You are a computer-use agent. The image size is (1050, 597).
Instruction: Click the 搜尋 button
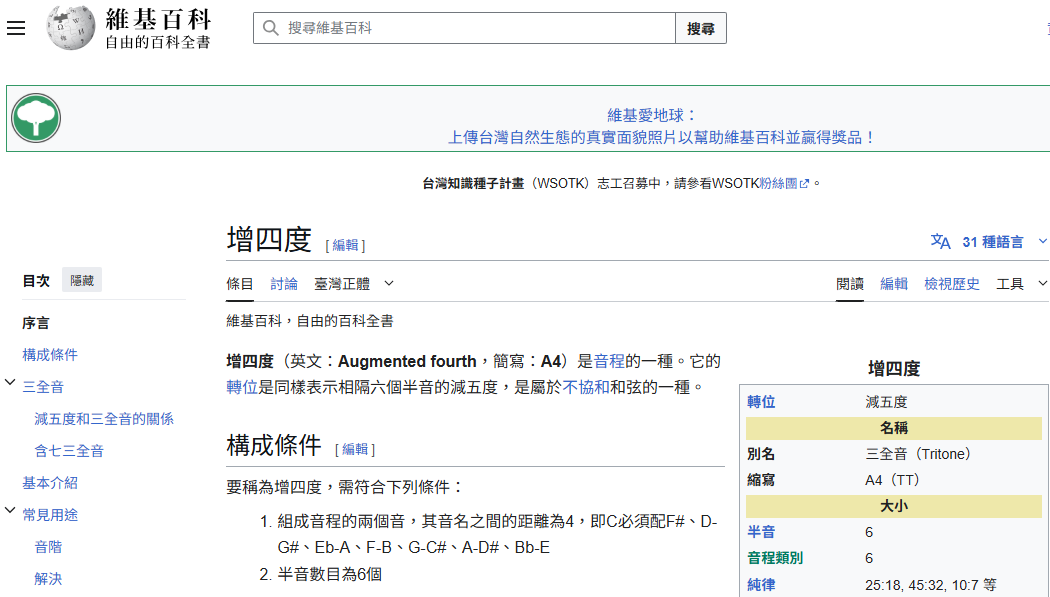point(700,28)
